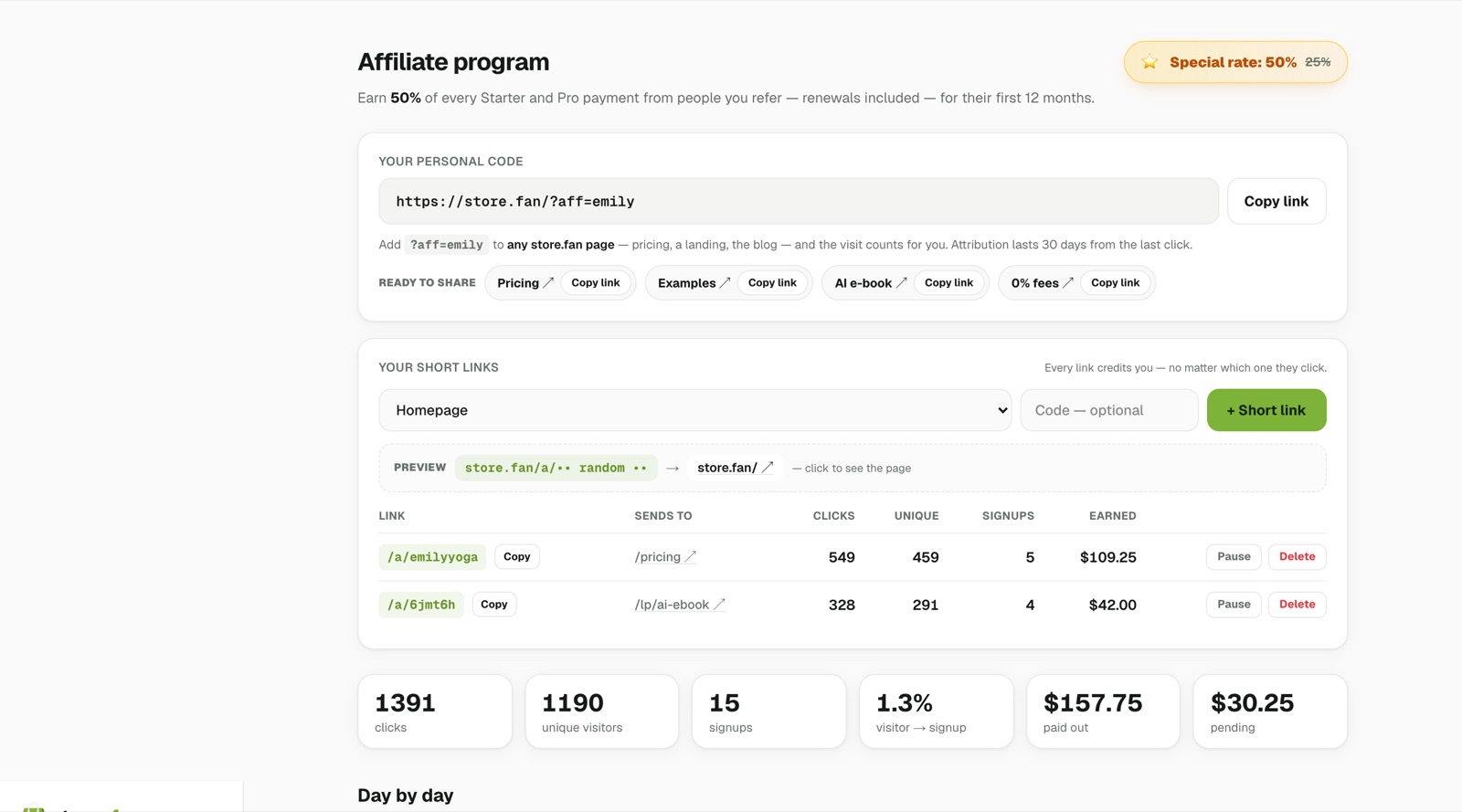Click the Day by day heading
This screenshot has width=1462, height=812.
click(x=406, y=796)
